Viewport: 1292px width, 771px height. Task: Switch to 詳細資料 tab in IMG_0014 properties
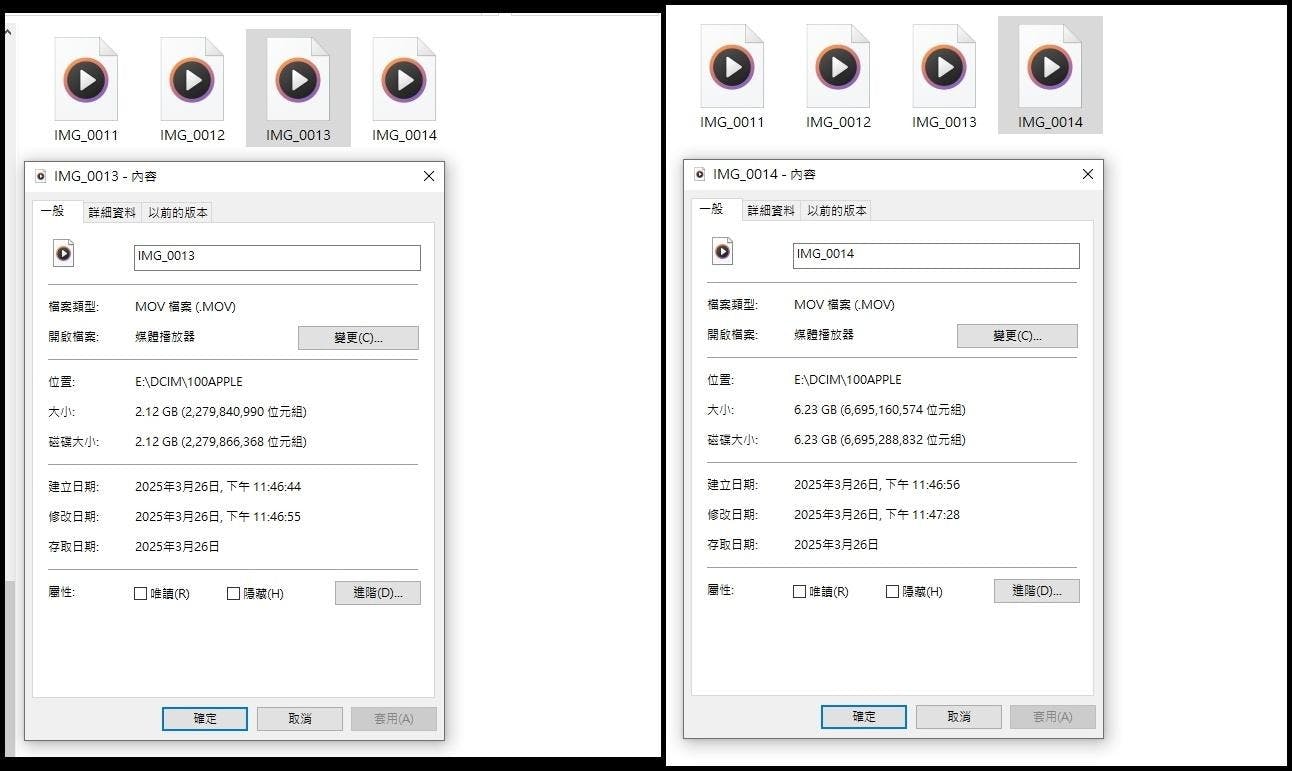click(771, 210)
